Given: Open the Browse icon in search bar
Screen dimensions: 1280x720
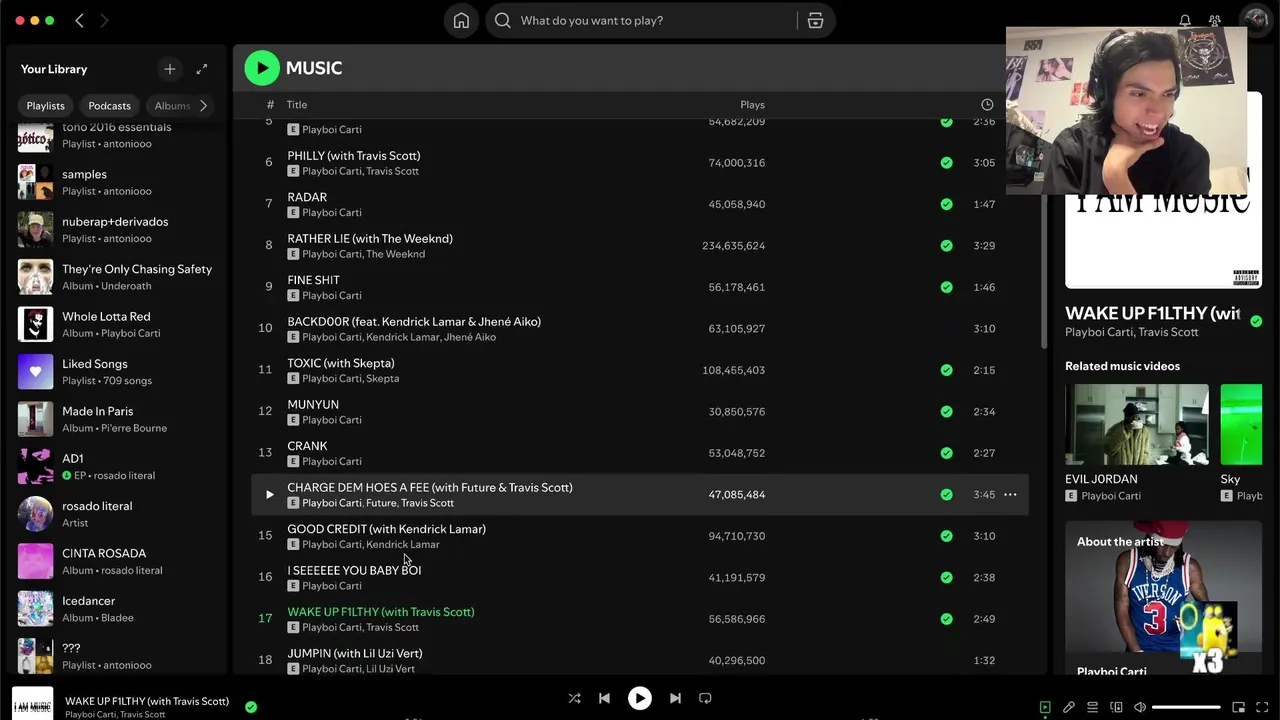Looking at the screenshot, I should click(815, 20).
